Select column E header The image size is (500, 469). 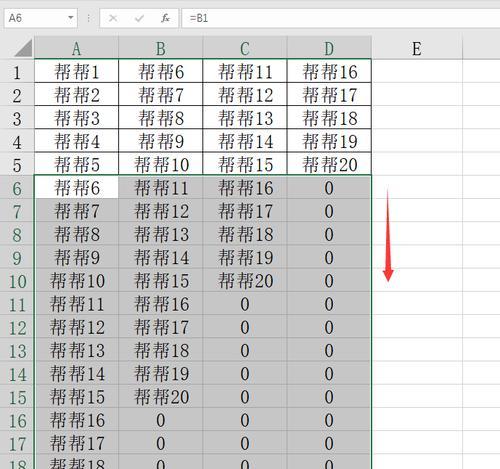pos(417,48)
